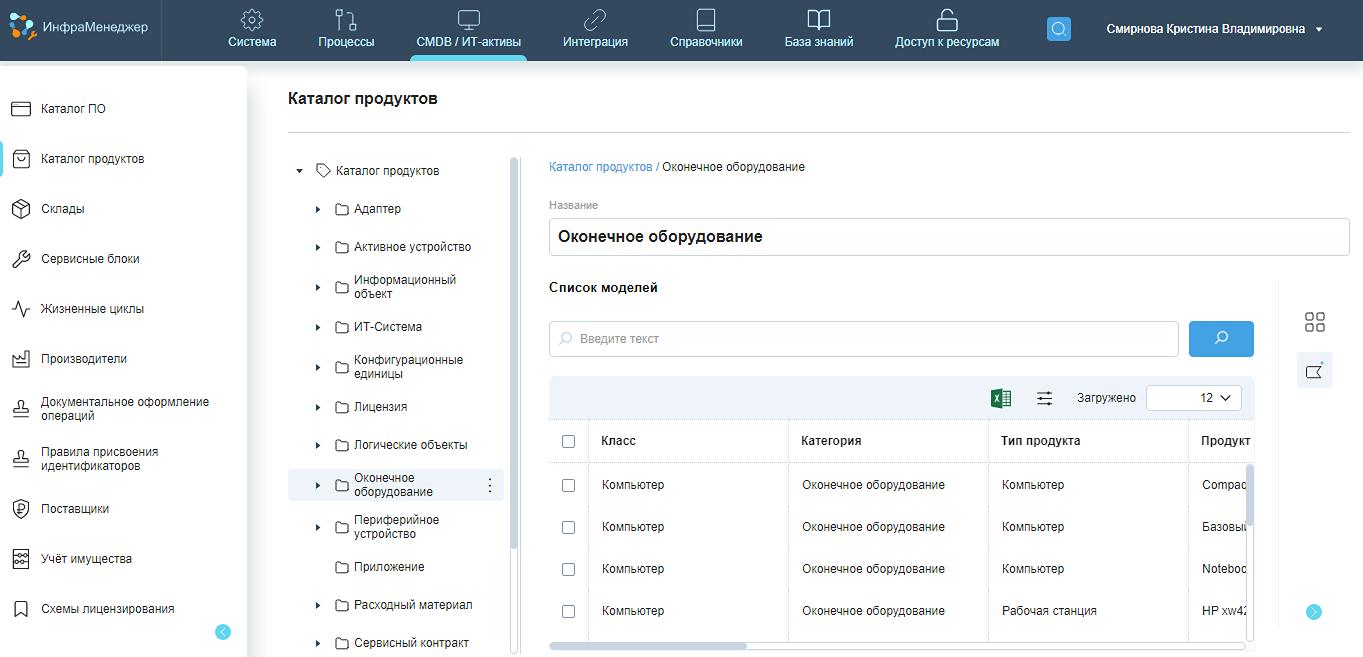Tick the checkbox of the Рабочая станция row
Viewport: 1363px width, 657px height.
point(568,611)
